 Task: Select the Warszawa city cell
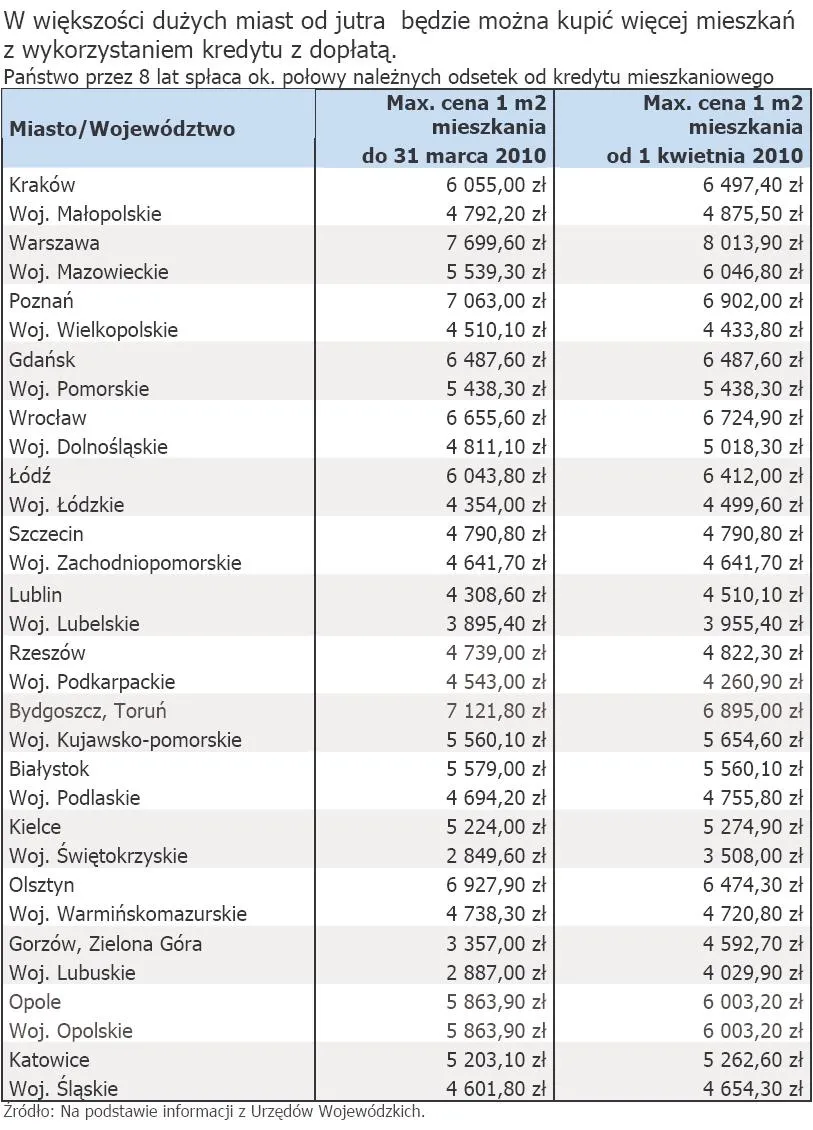(54, 243)
